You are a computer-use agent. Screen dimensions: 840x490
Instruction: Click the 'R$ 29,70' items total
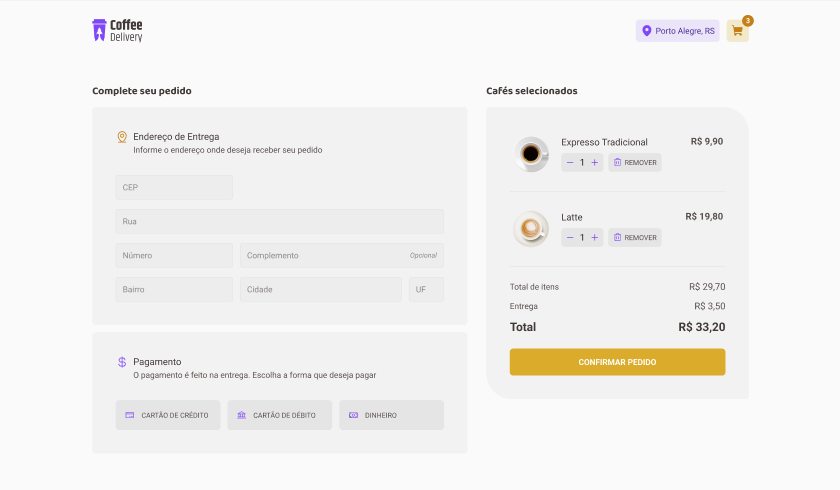(x=707, y=287)
